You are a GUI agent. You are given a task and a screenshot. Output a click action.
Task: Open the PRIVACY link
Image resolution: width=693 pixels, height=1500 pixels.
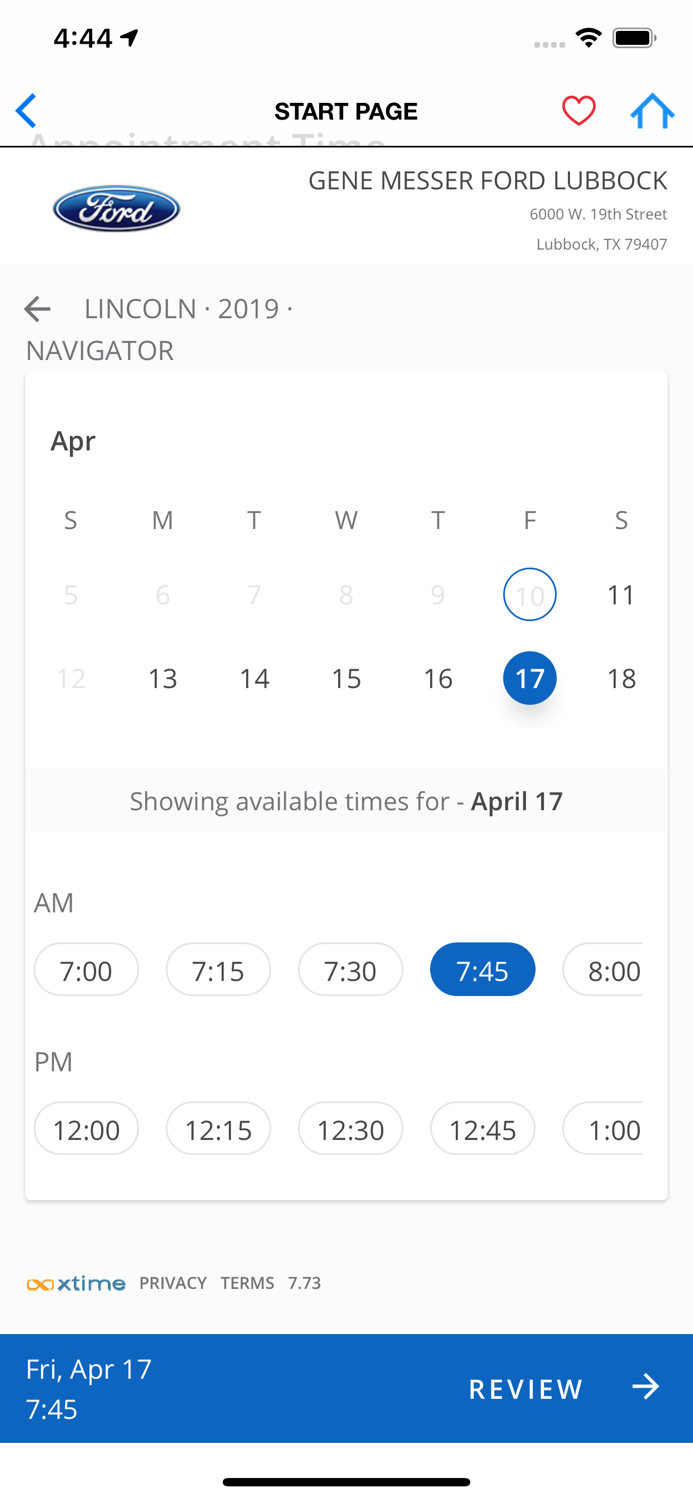pyautogui.click(x=173, y=1283)
